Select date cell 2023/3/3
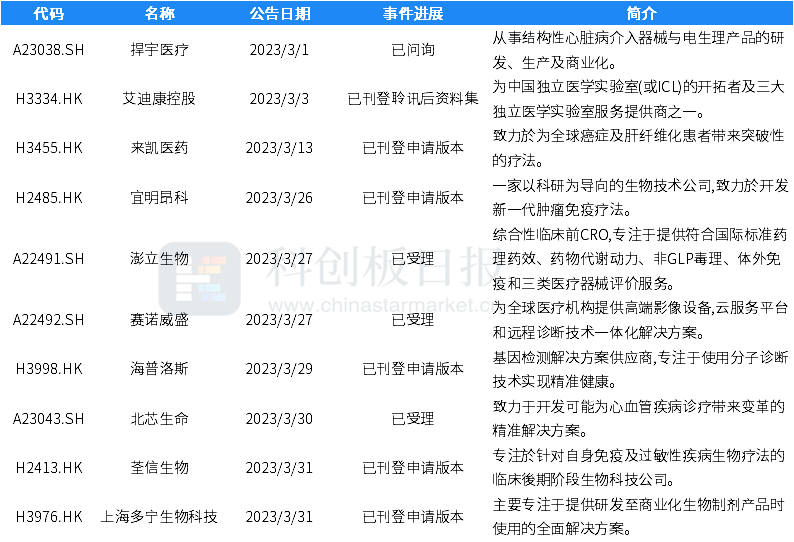Viewport: 794px width, 542px height. click(x=280, y=99)
